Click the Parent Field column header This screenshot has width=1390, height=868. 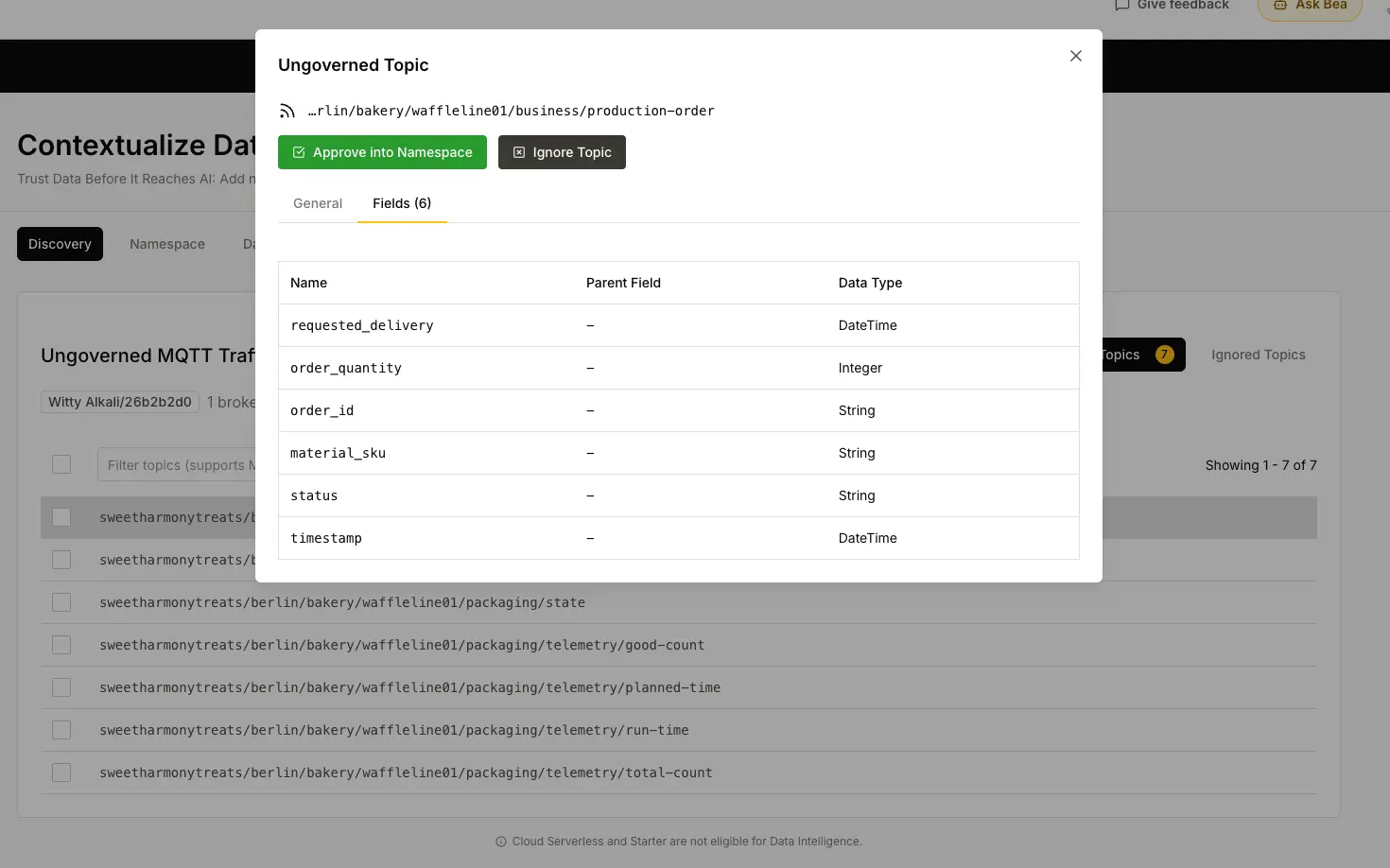tap(623, 283)
